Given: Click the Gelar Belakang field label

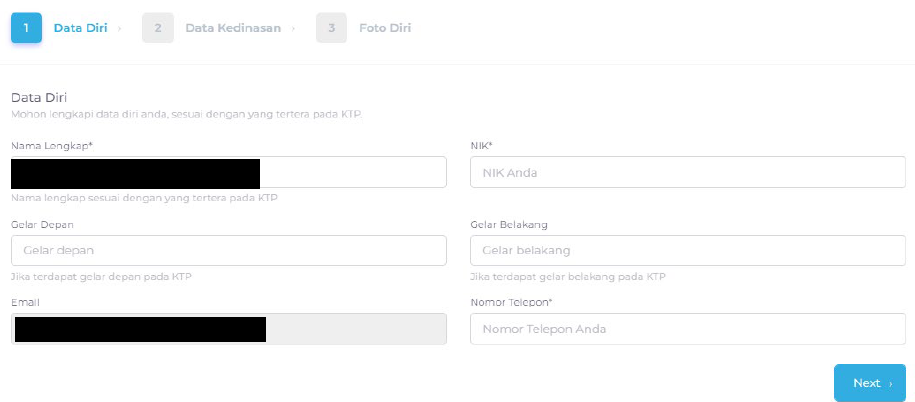Looking at the screenshot, I should tap(509, 225).
